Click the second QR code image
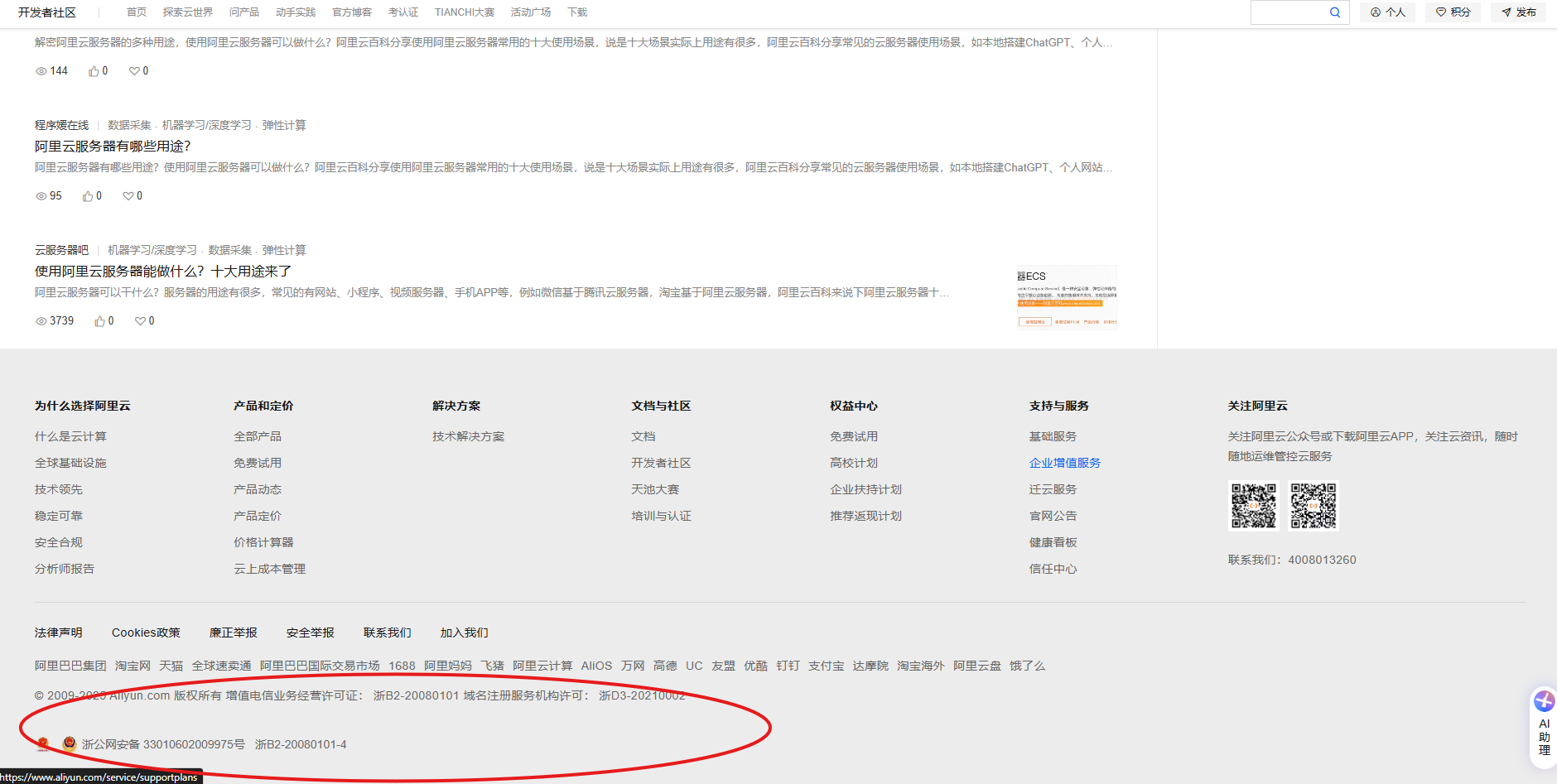This screenshot has width=1557, height=784. point(1314,506)
